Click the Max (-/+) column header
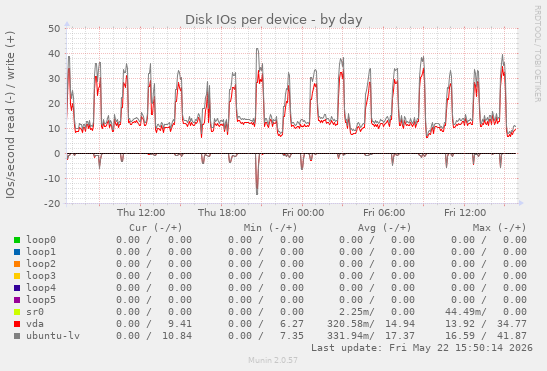 point(499,228)
